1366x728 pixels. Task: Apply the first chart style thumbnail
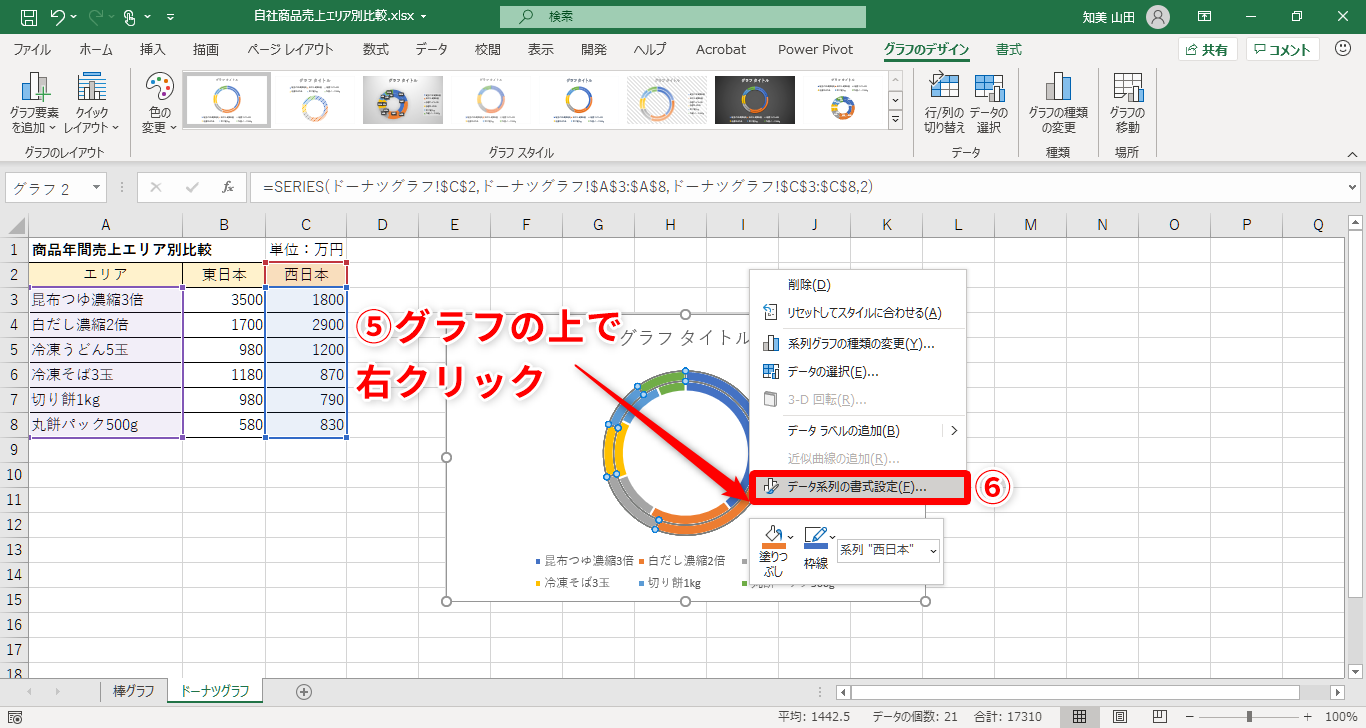[226, 100]
